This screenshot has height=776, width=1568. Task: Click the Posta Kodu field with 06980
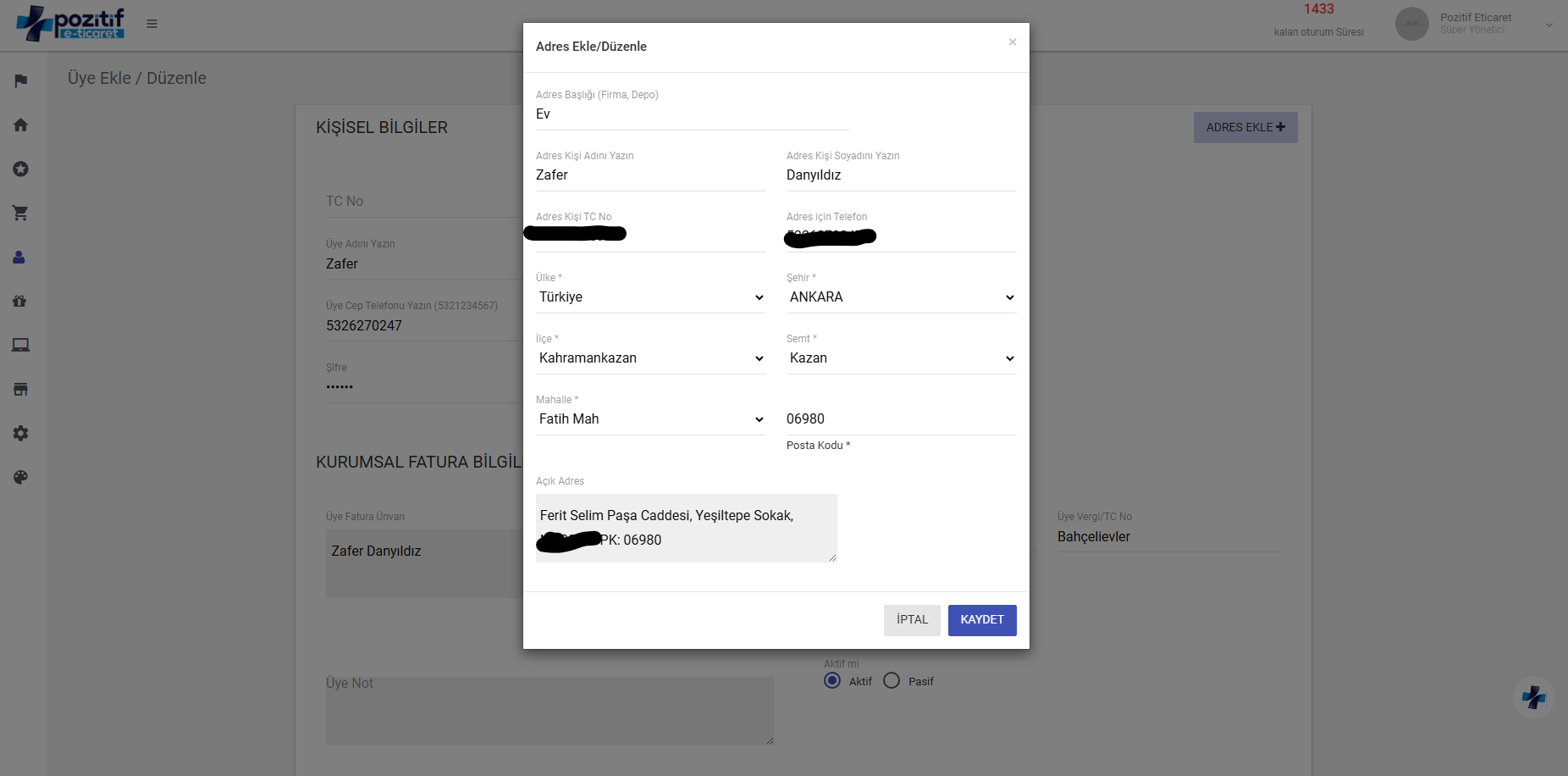(x=901, y=419)
